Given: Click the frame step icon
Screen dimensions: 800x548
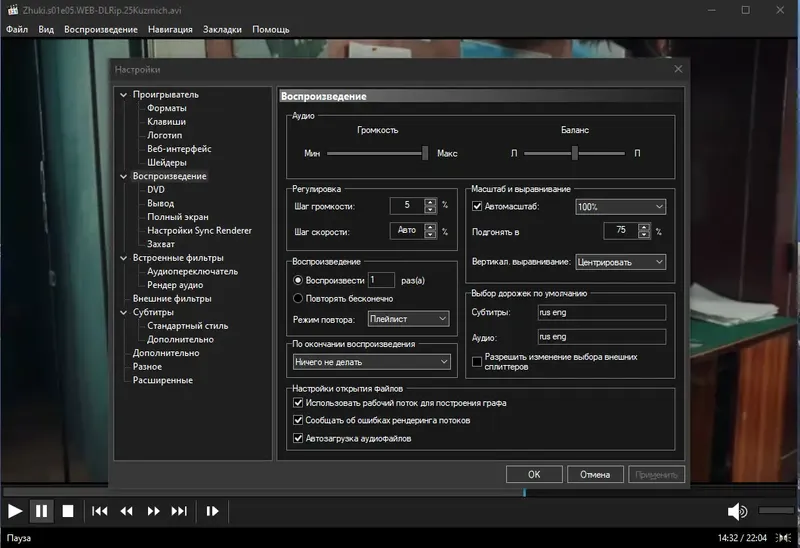Looking at the screenshot, I should click(212, 511).
